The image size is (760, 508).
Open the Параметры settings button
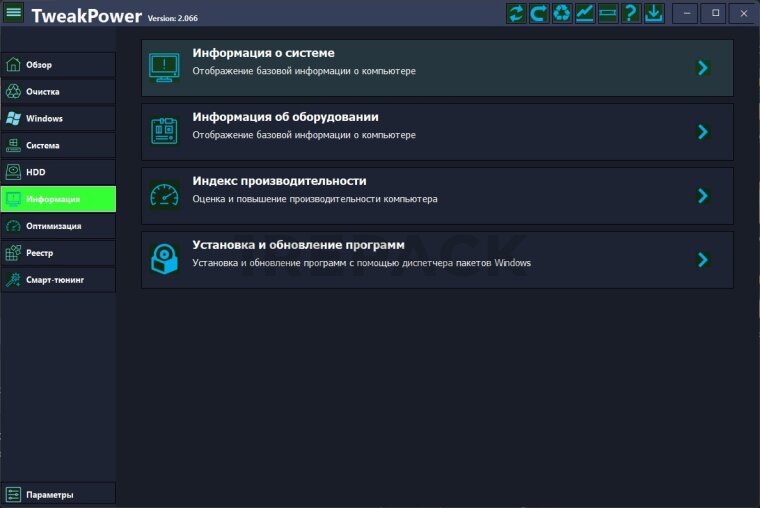58,494
